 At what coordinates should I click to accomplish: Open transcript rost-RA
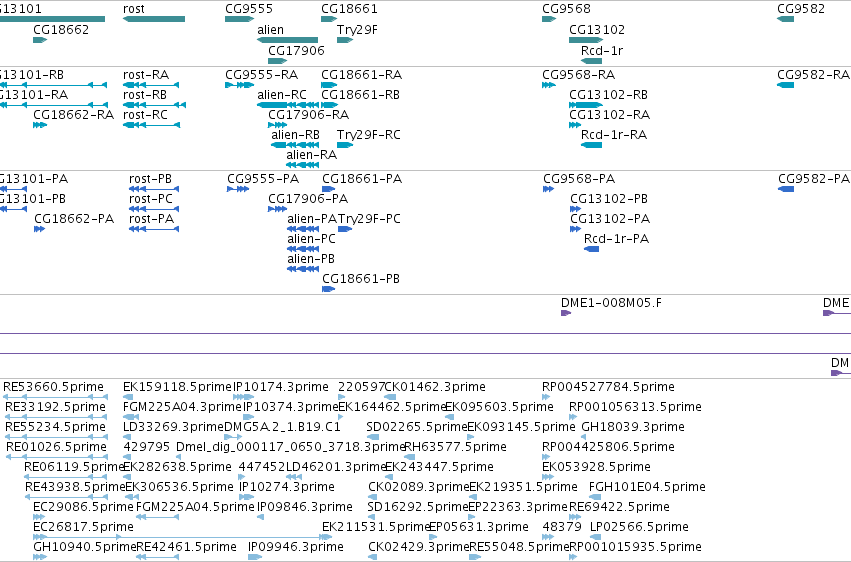click(x=146, y=75)
